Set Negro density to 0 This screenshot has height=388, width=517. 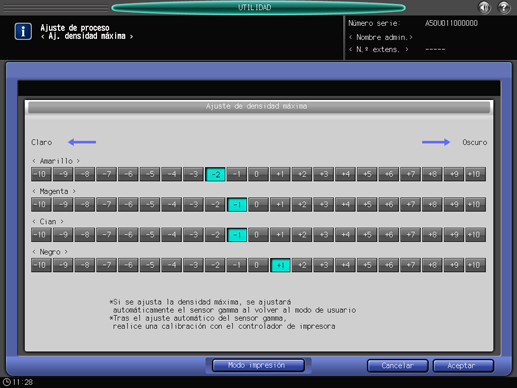[x=259, y=265]
